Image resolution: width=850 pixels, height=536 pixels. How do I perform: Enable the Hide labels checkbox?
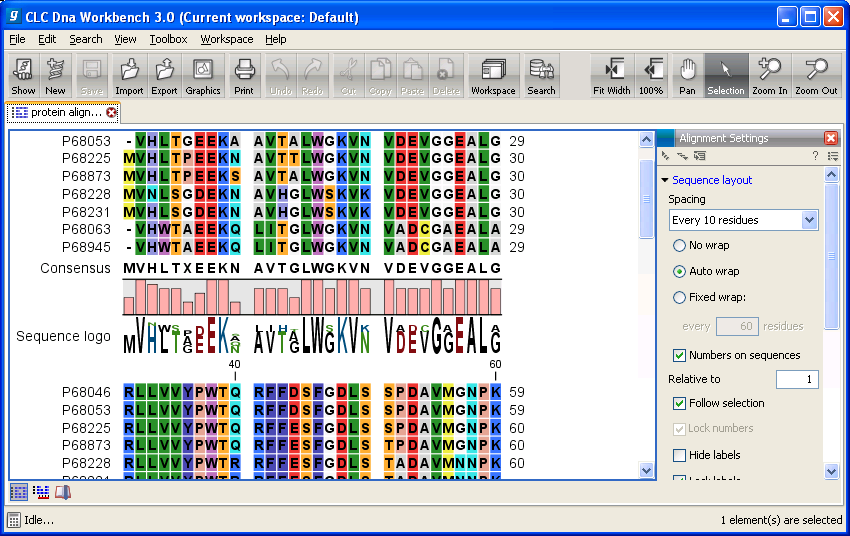(x=679, y=455)
